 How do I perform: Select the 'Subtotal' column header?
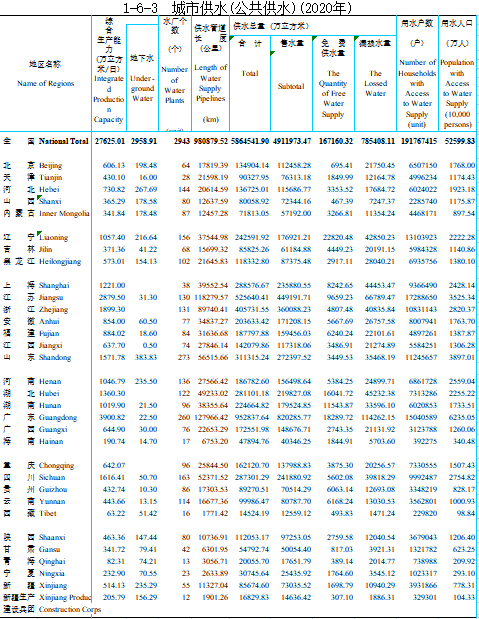[x=291, y=86]
